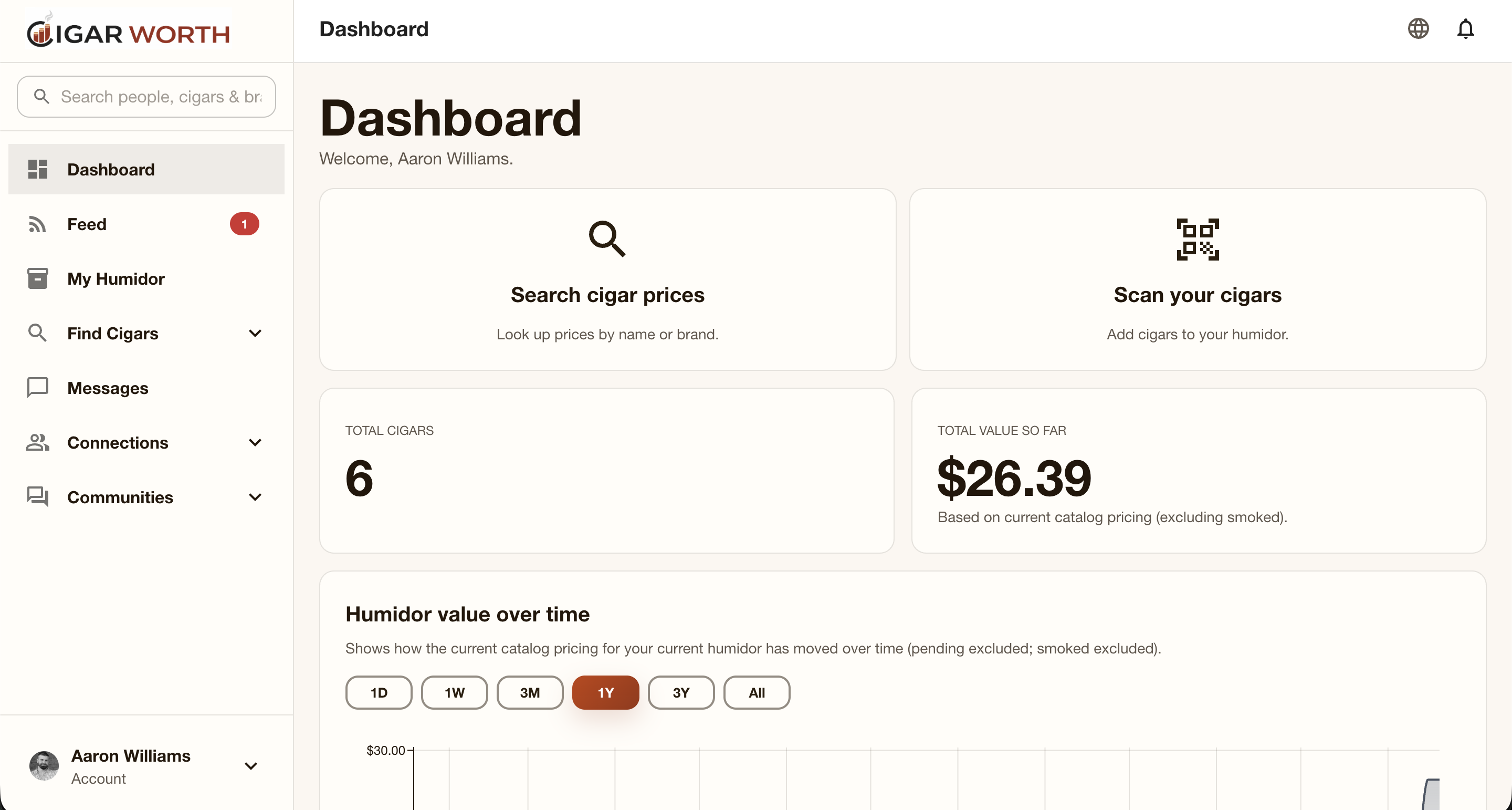The height and width of the screenshot is (810, 1512).
Task: Expand the Connections submenu chevron
Action: 255,442
